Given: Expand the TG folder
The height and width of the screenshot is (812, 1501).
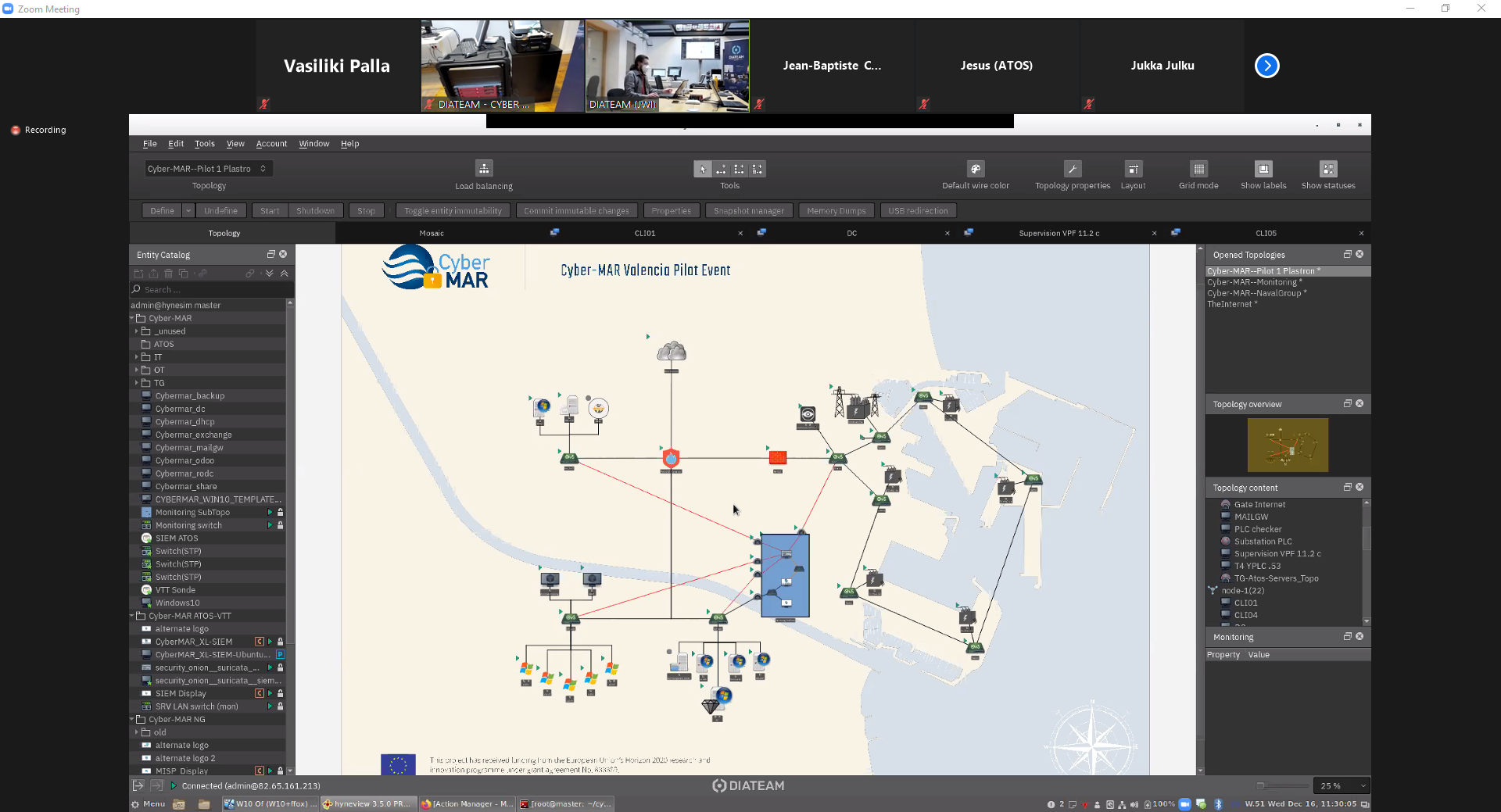Looking at the screenshot, I should tap(137, 383).
